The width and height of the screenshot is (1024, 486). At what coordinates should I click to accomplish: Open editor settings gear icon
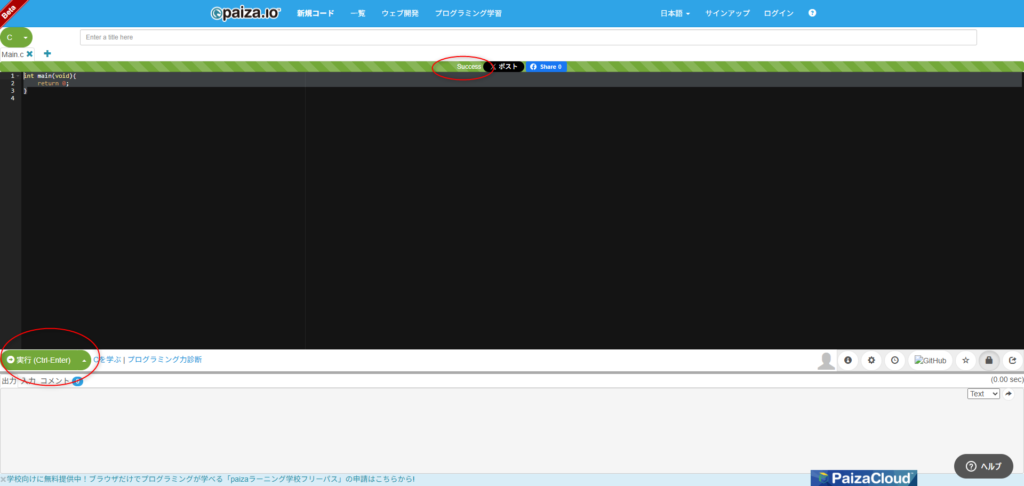(x=871, y=360)
